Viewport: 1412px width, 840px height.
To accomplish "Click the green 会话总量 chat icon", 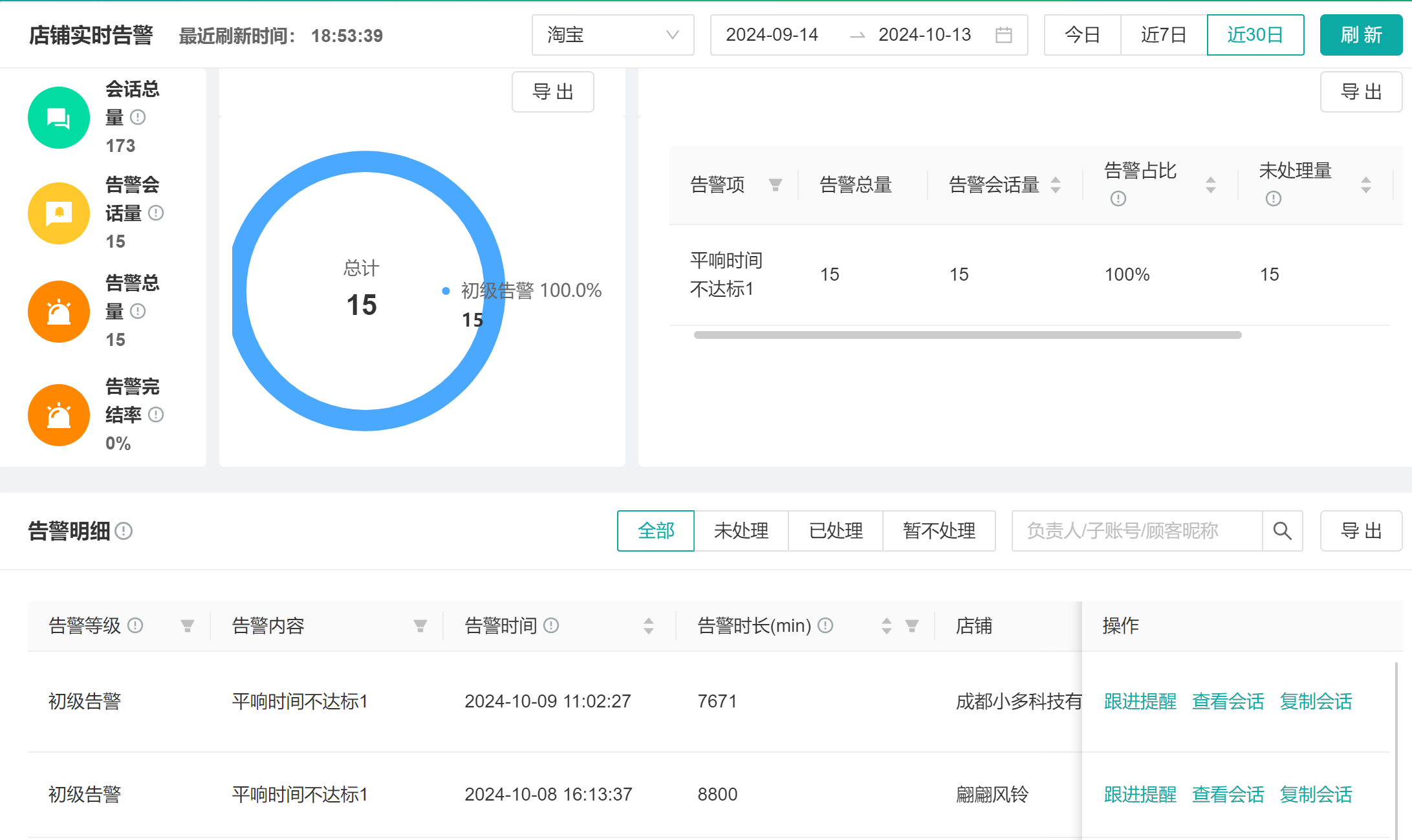I will click(x=59, y=118).
